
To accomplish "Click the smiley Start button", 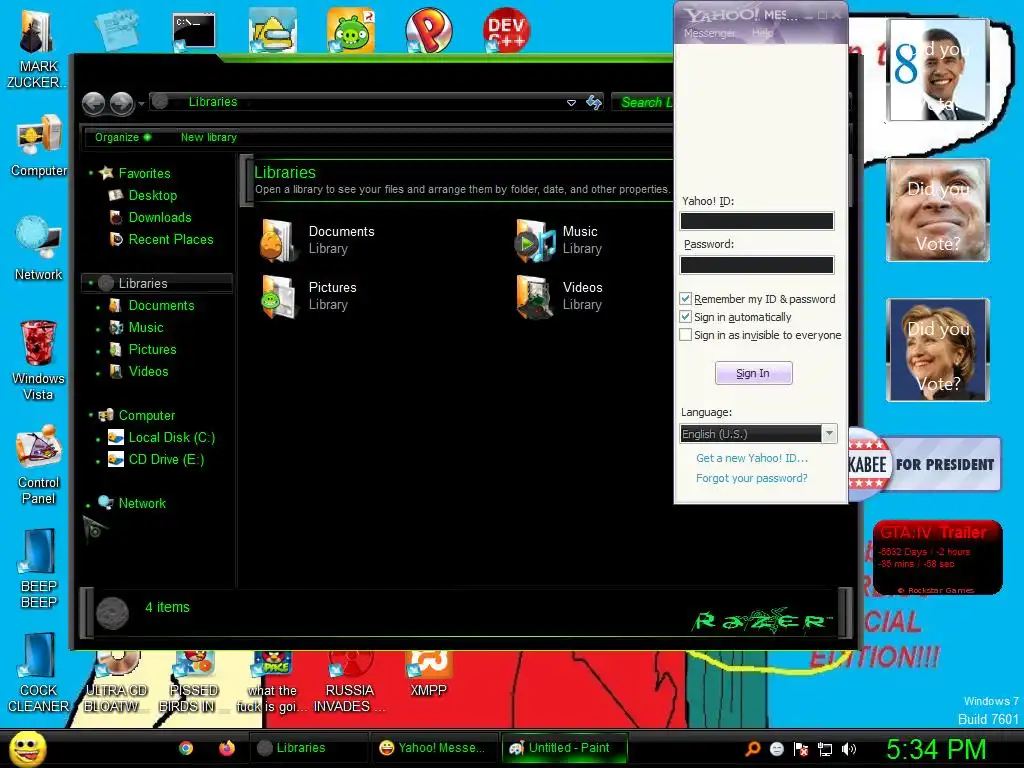I will tap(27, 748).
